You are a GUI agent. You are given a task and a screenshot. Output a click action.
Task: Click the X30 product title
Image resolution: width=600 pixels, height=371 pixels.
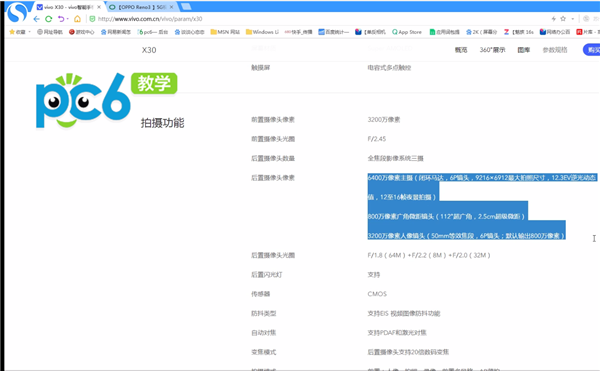pos(149,50)
